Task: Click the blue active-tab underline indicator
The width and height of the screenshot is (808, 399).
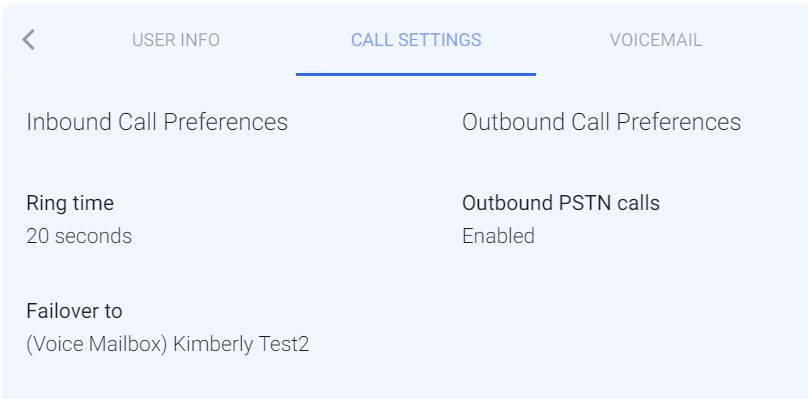Action: [416, 74]
